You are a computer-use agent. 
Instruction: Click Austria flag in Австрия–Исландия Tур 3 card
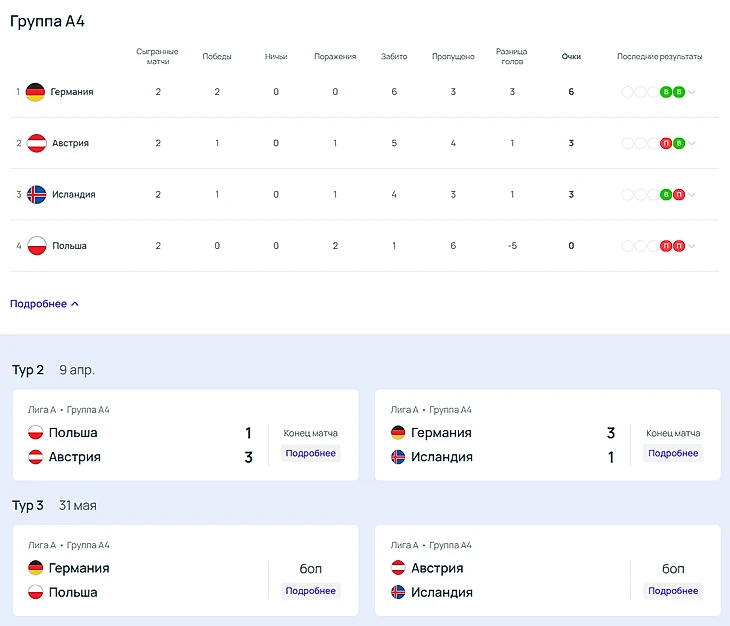[398, 568]
